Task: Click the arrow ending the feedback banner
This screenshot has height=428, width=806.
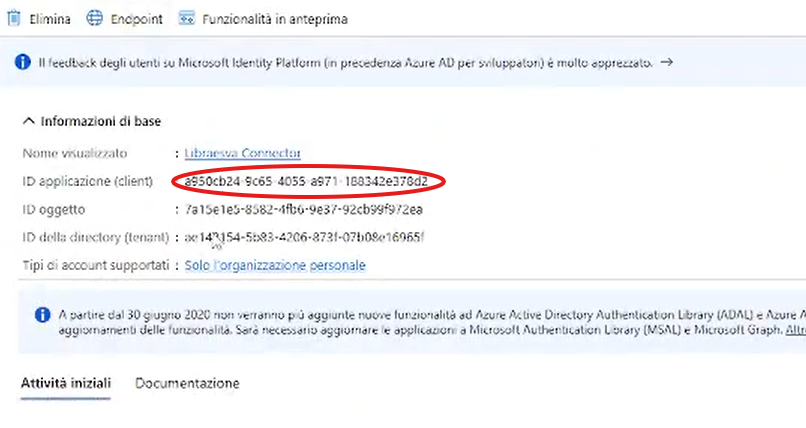Action: click(x=667, y=62)
